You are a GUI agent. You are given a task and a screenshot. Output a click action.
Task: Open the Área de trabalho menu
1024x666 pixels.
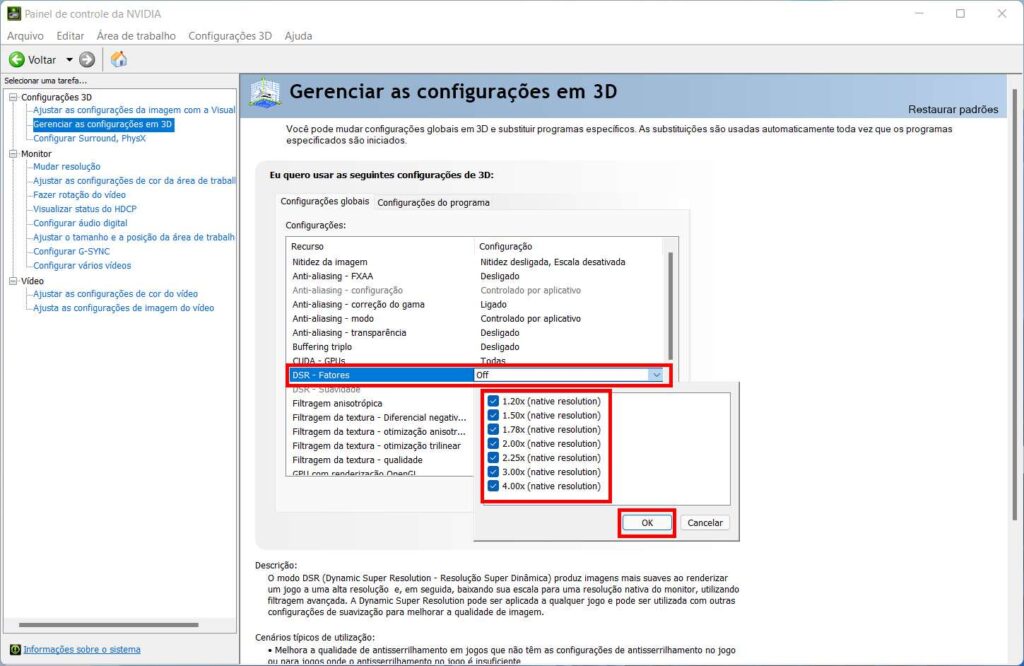tap(136, 36)
